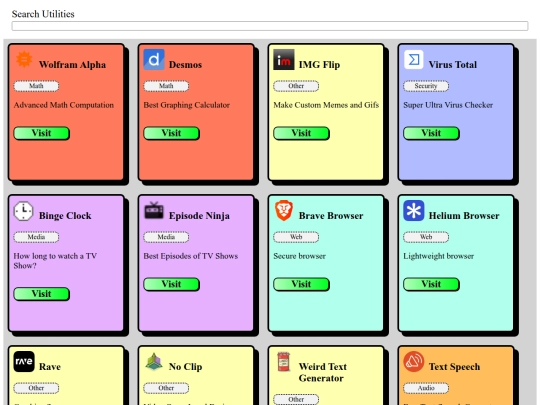This screenshot has height=405, width=540.
Task: Choose the Media tag on Episode Ninja
Action: (166, 237)
